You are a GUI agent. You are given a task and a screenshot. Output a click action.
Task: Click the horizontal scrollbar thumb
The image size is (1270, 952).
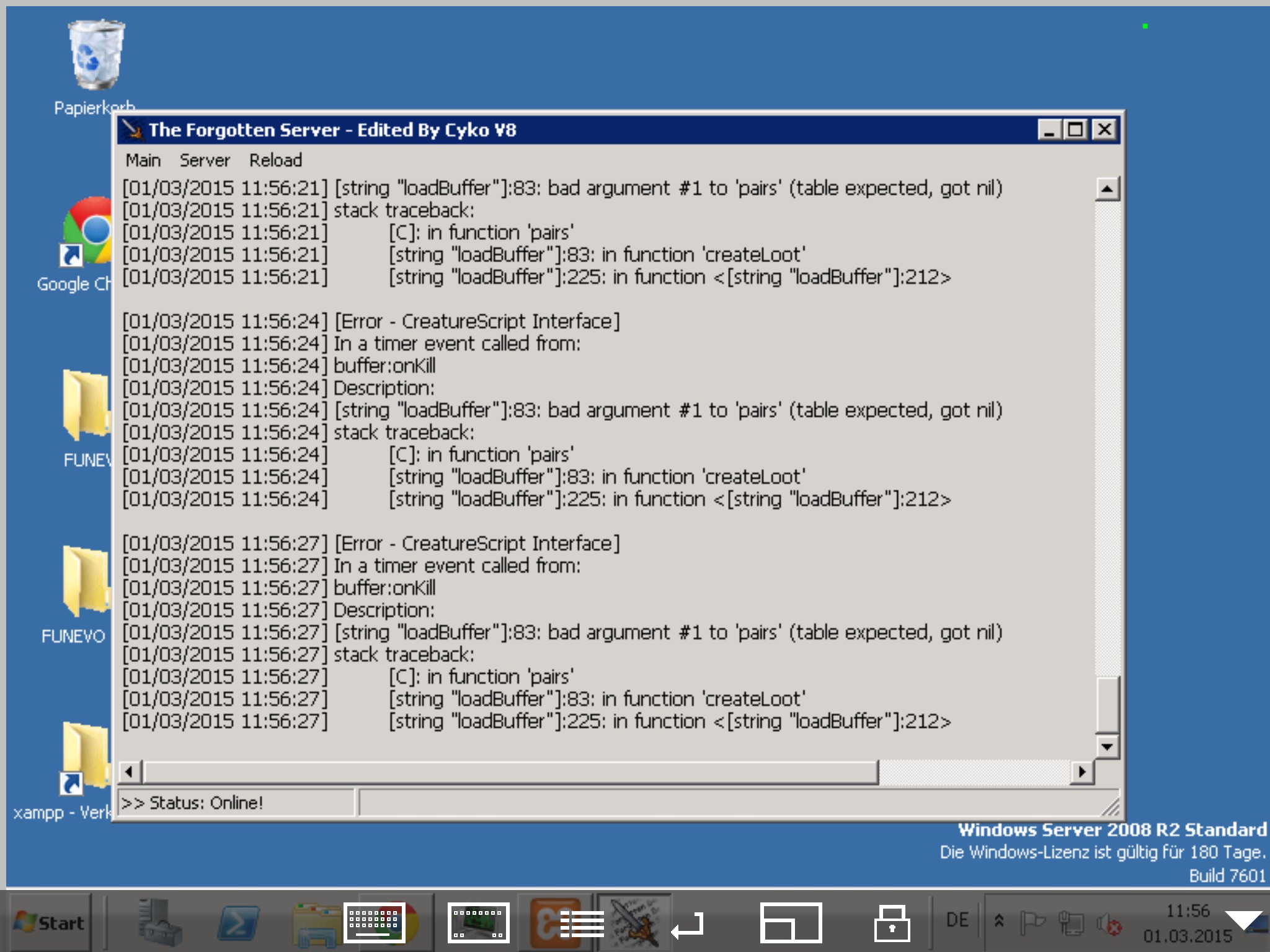tap(511, 772)
